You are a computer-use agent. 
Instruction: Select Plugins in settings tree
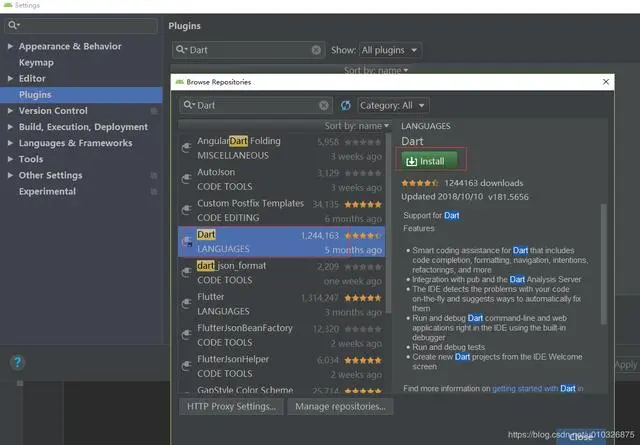click(x=81, y=95)
